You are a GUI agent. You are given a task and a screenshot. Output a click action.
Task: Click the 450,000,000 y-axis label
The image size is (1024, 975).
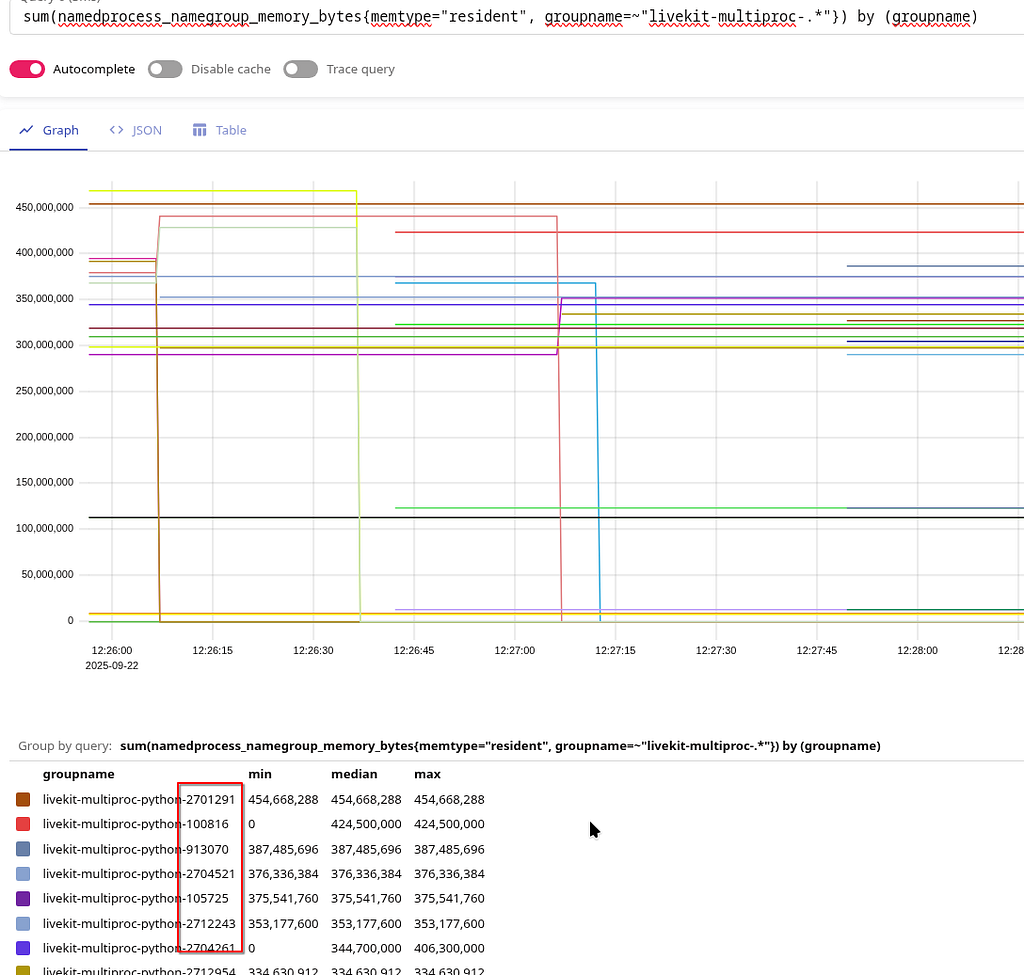[x=44, y=207]
